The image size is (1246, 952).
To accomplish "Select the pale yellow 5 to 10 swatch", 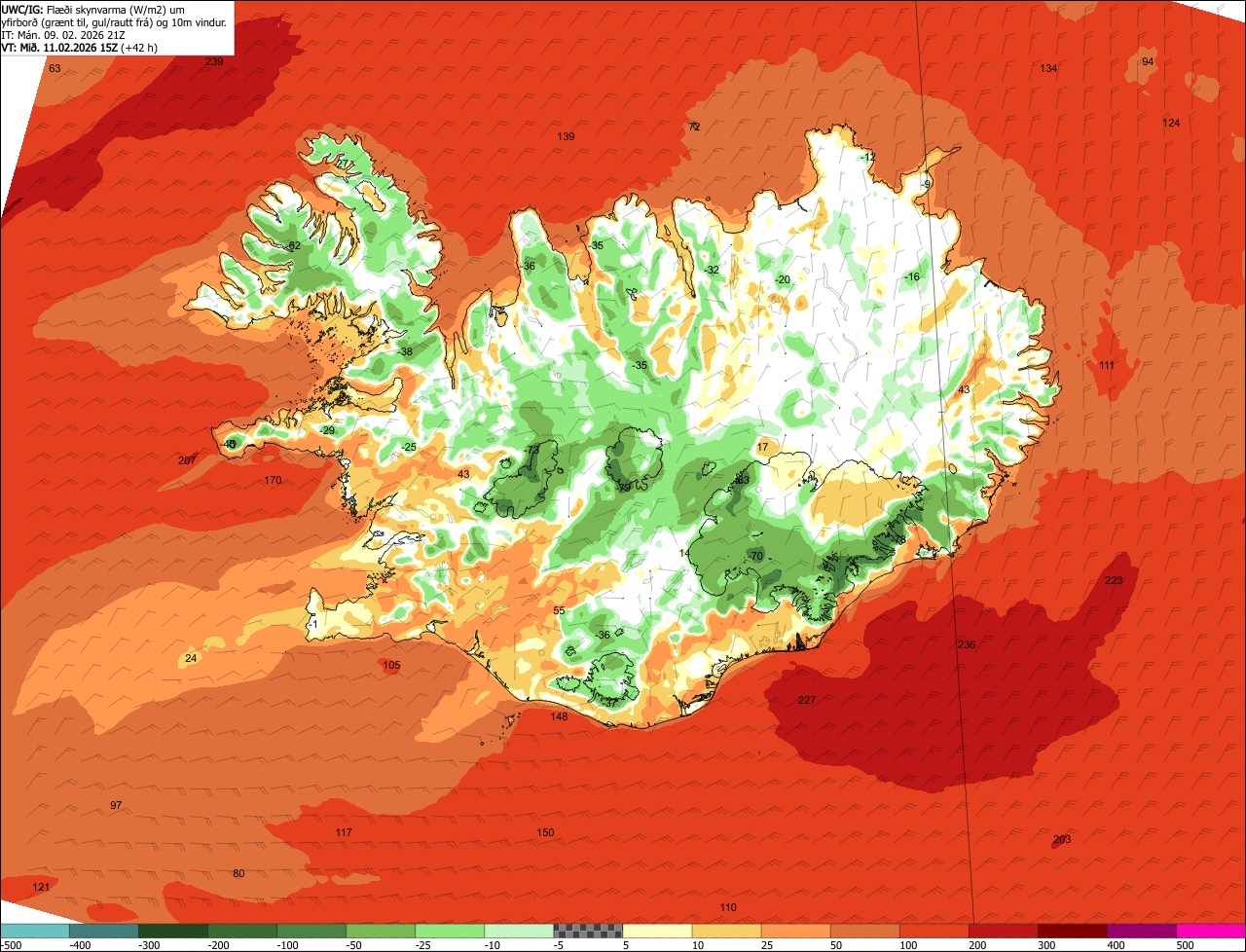I will [657, 931].
